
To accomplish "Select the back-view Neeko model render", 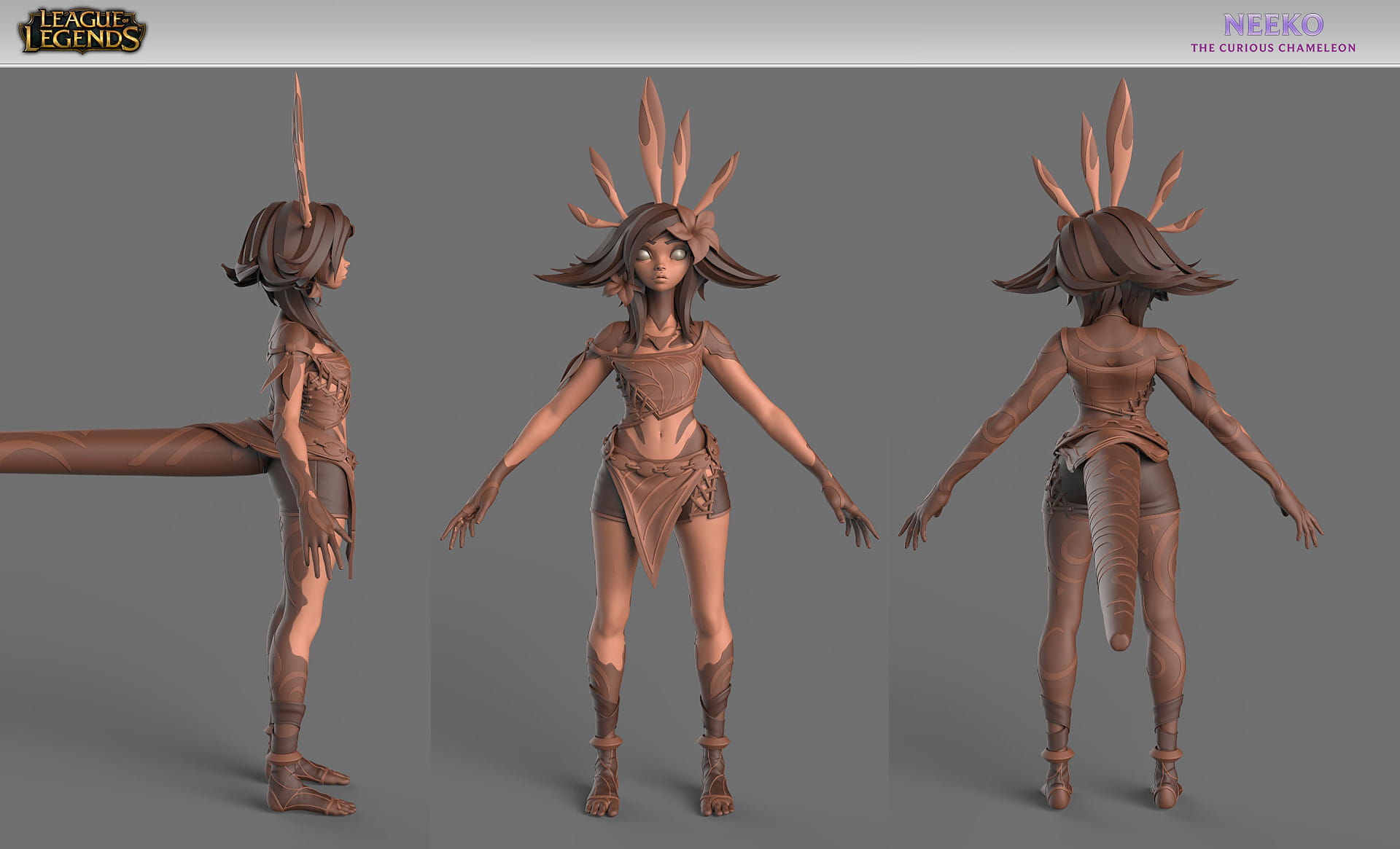I will coord(1111,444).
